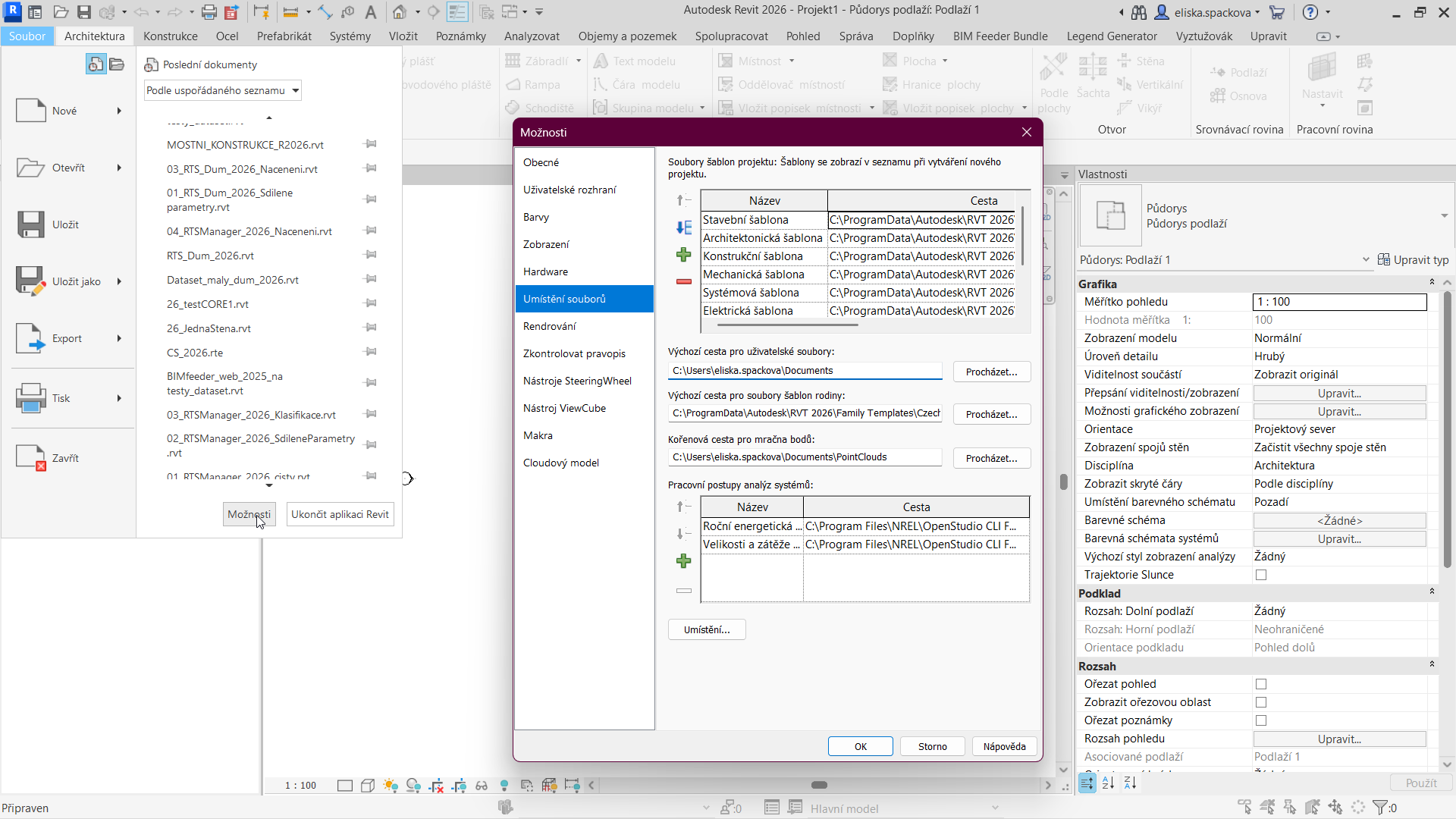The width and height of the screenshot is (1456, 819).
Task: Click the Print icon in quick access toolbar
Action: 209,12
